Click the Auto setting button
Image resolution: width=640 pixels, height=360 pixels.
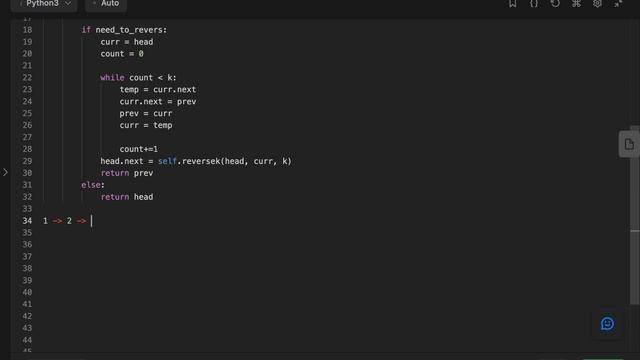[x=106, y=4]
